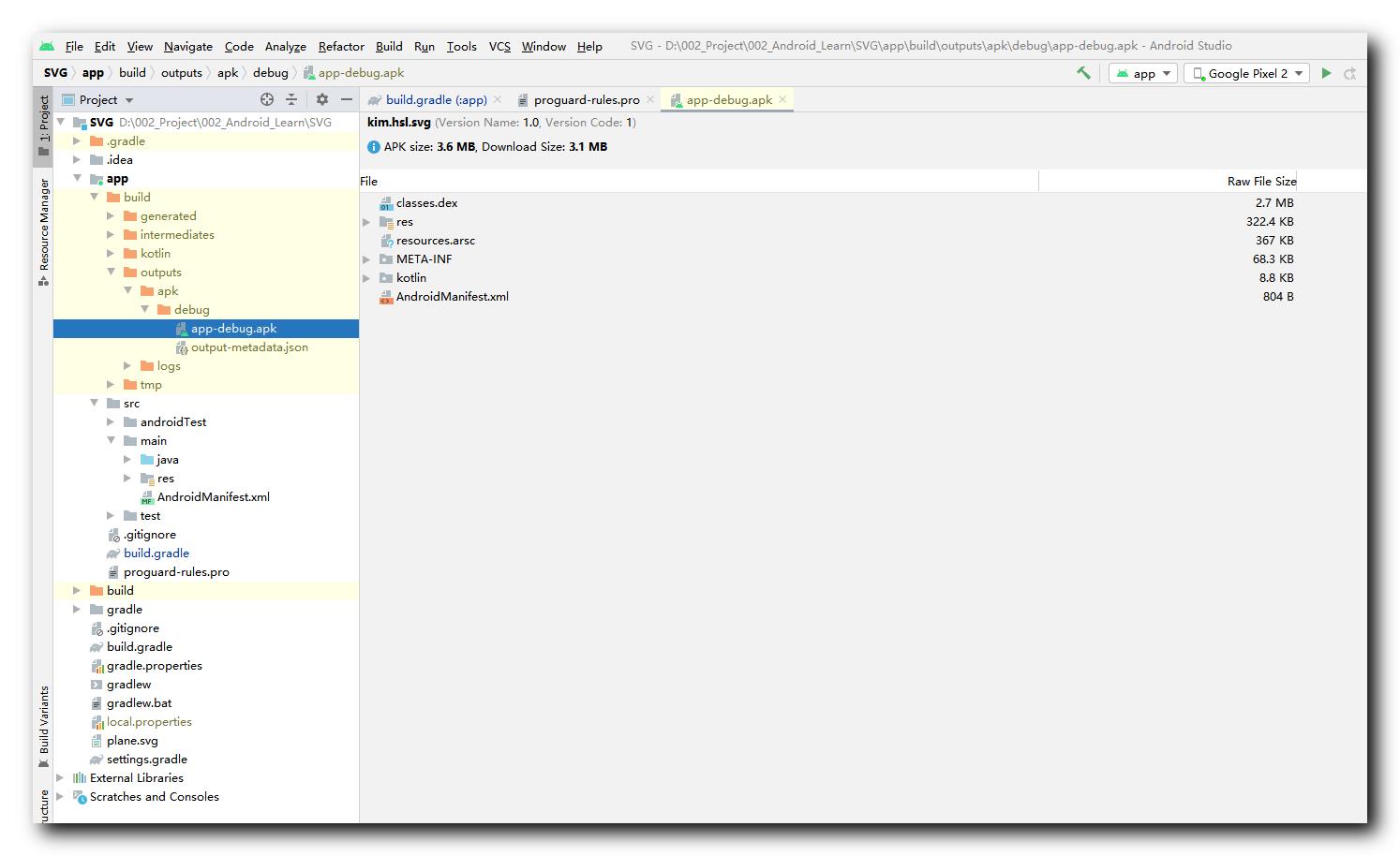The image size is (1400, 856).
Task: Expand the logs folder
Action: [x=127, y=366]
